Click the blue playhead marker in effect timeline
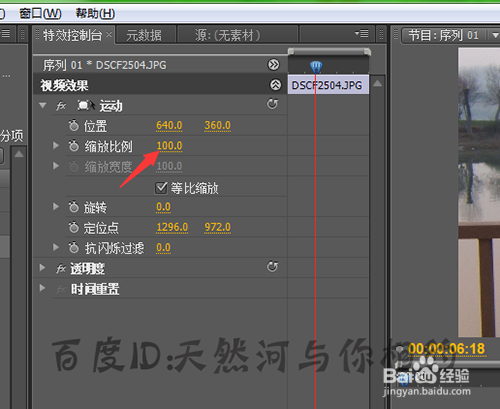The image size is (500, 409). [x=316, y=67]
